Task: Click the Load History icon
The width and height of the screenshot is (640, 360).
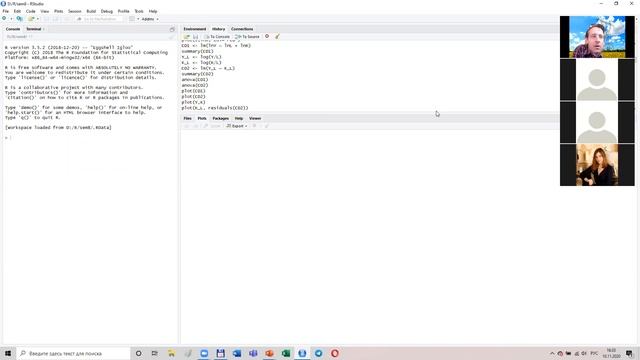Action: (x=187, y=37)
